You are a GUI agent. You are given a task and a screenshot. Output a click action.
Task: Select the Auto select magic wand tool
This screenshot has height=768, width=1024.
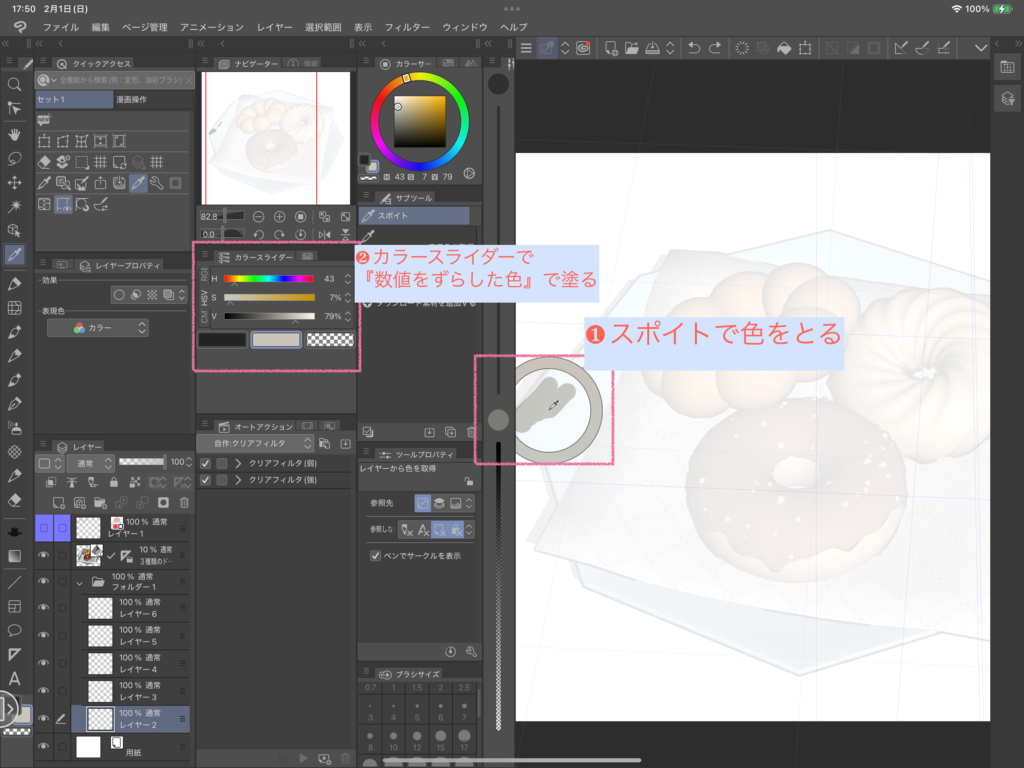15,206
